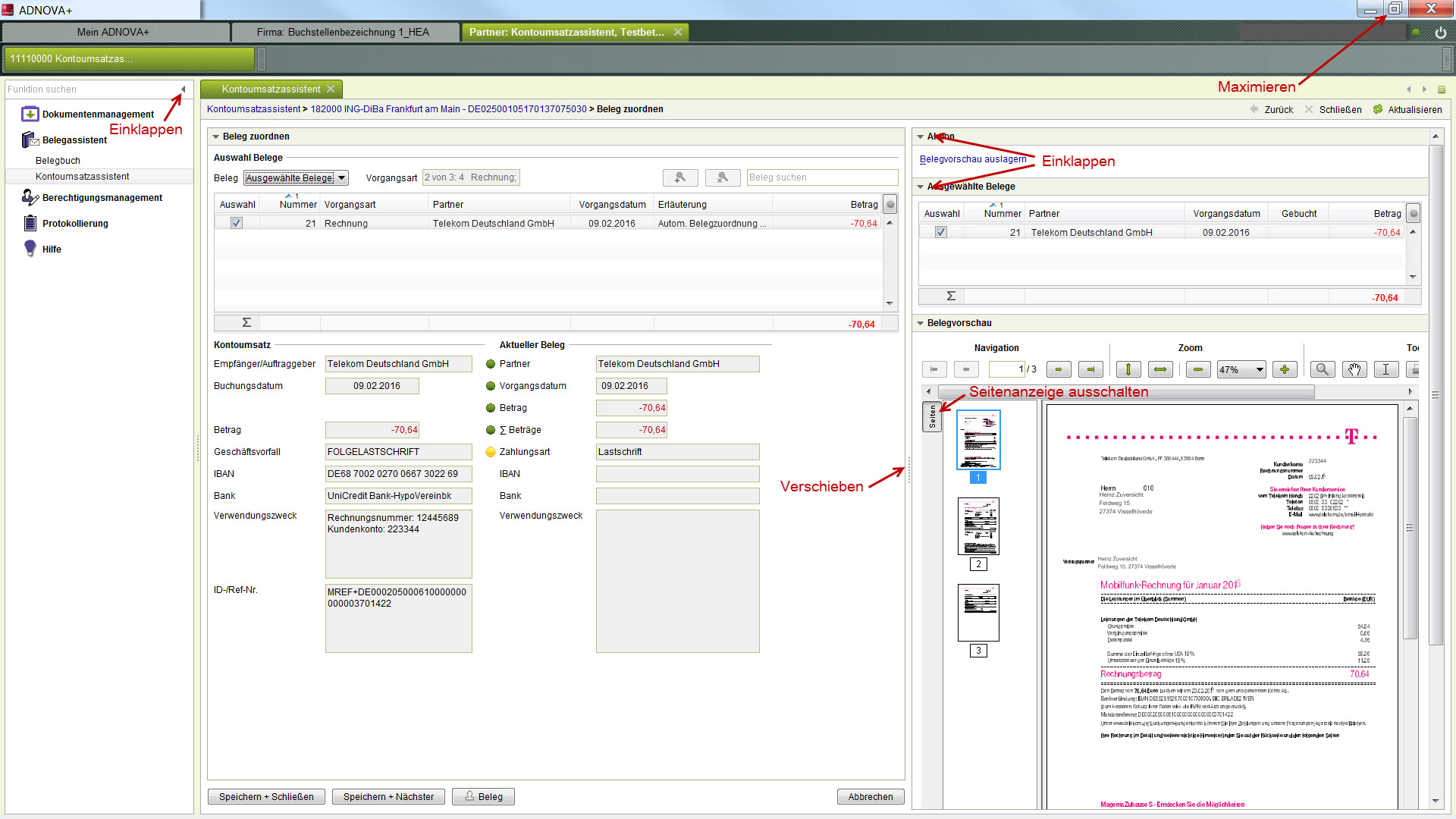Select the text cursor tool
1456x819 pixels.
click(x=1386, y=369)
